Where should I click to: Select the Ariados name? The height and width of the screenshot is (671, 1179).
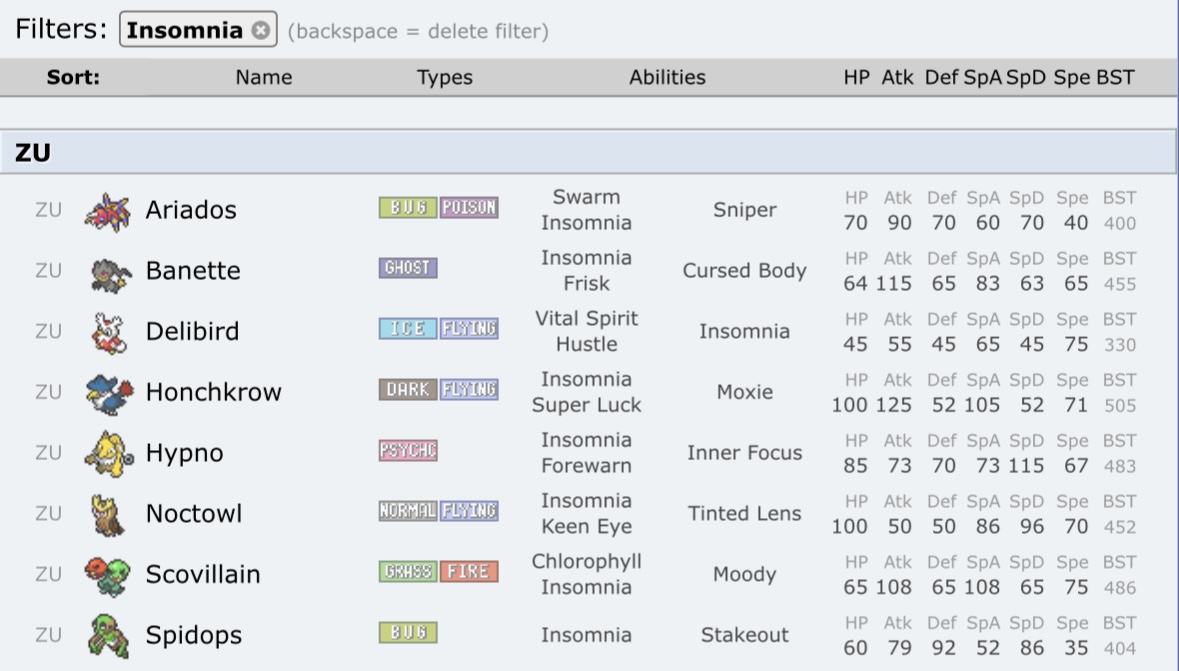click(x=191, y=210)
